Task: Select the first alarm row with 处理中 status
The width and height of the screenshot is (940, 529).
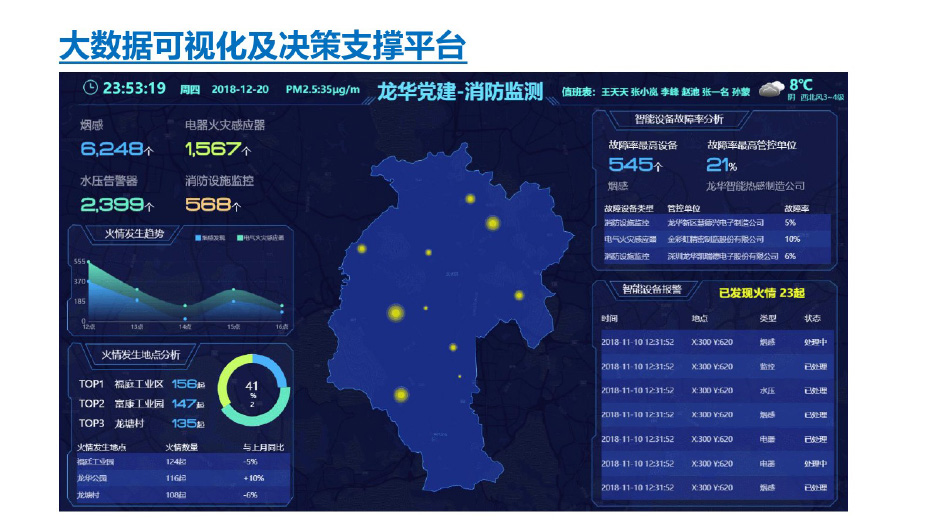Action: click(x=716, y=342)
